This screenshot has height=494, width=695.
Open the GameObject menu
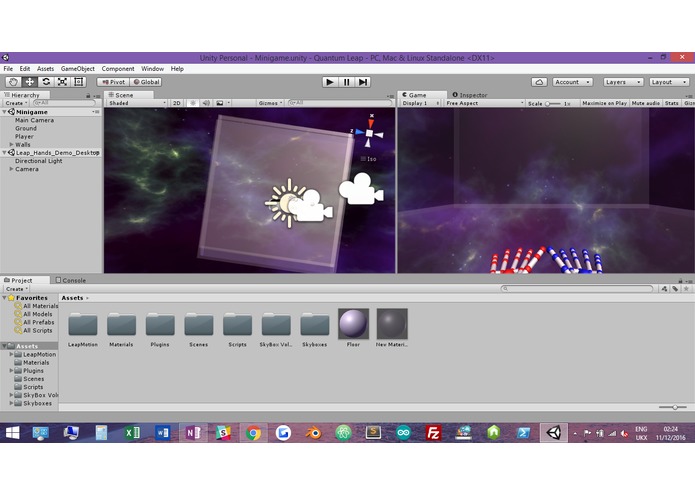click(78, 69)
